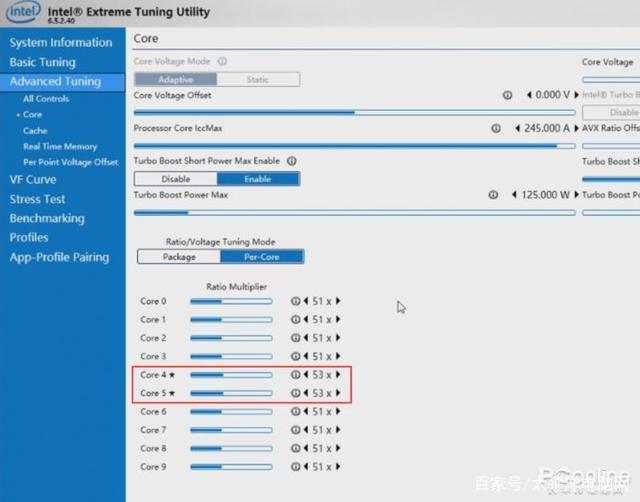Disable Turbo Boost Short Power Max
This screenshot has width=640, height=502.
tap(176, 179)
